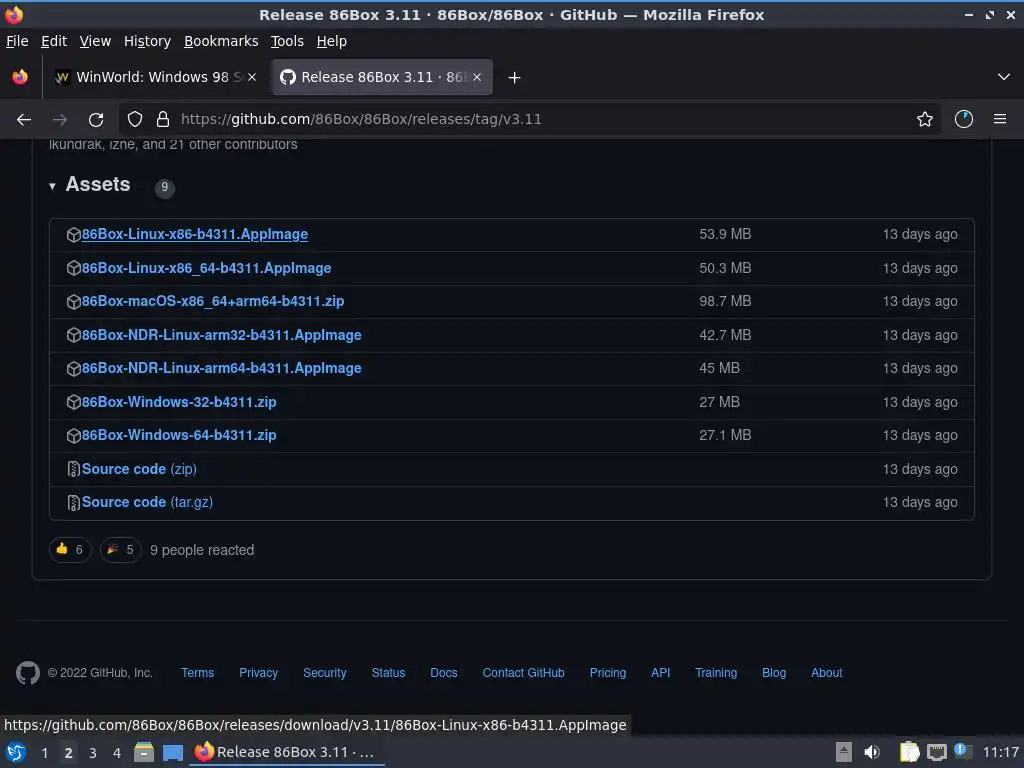This screenshot has width=1024, height=768.
Task: Close the WinWorld Windows 98 tab
Action: pyautogui.click(x=252, y=77)
